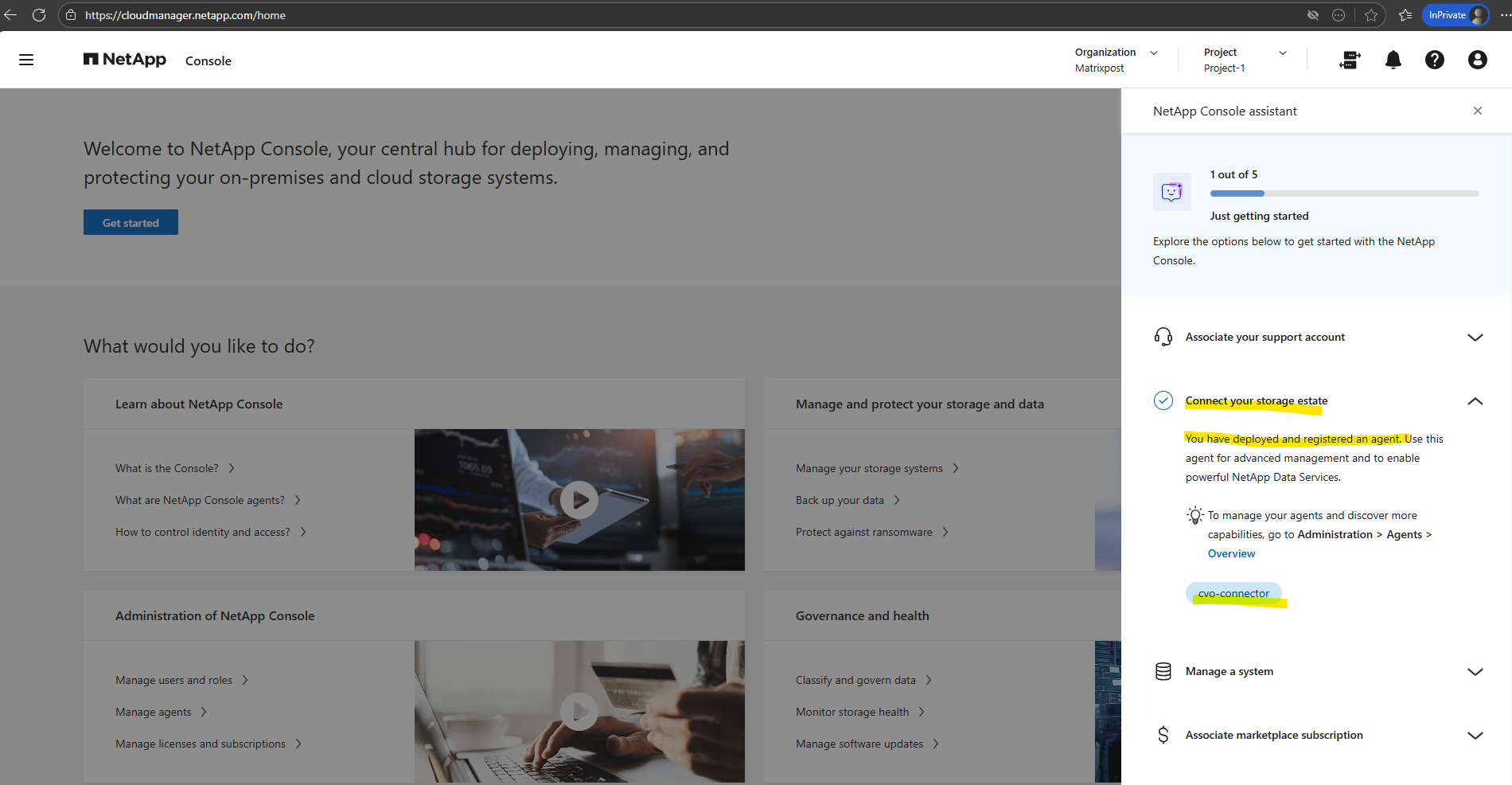Open the hamburger navigation menu

tap(26, 60)
